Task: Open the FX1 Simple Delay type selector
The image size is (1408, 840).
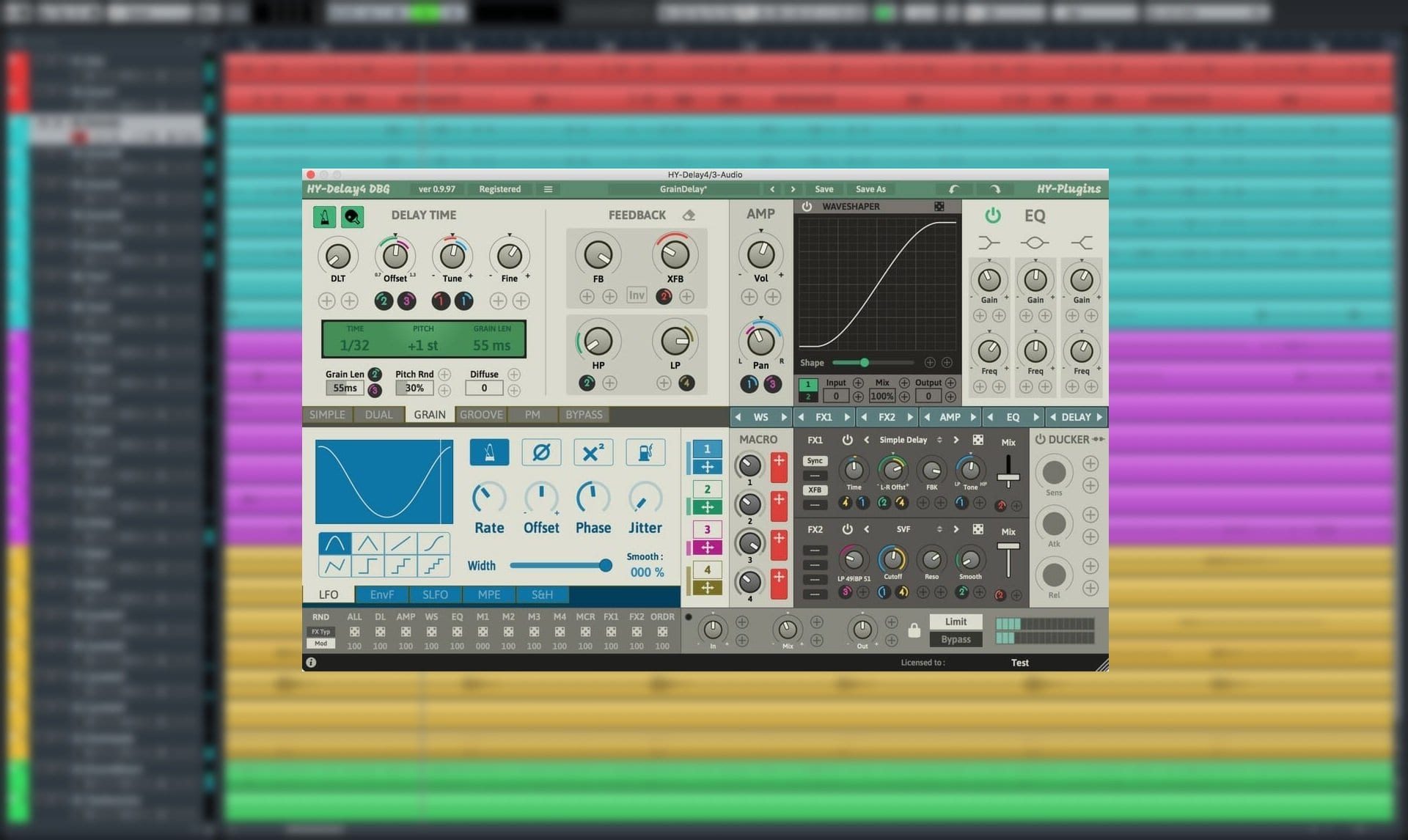Action: click(909, 441)
